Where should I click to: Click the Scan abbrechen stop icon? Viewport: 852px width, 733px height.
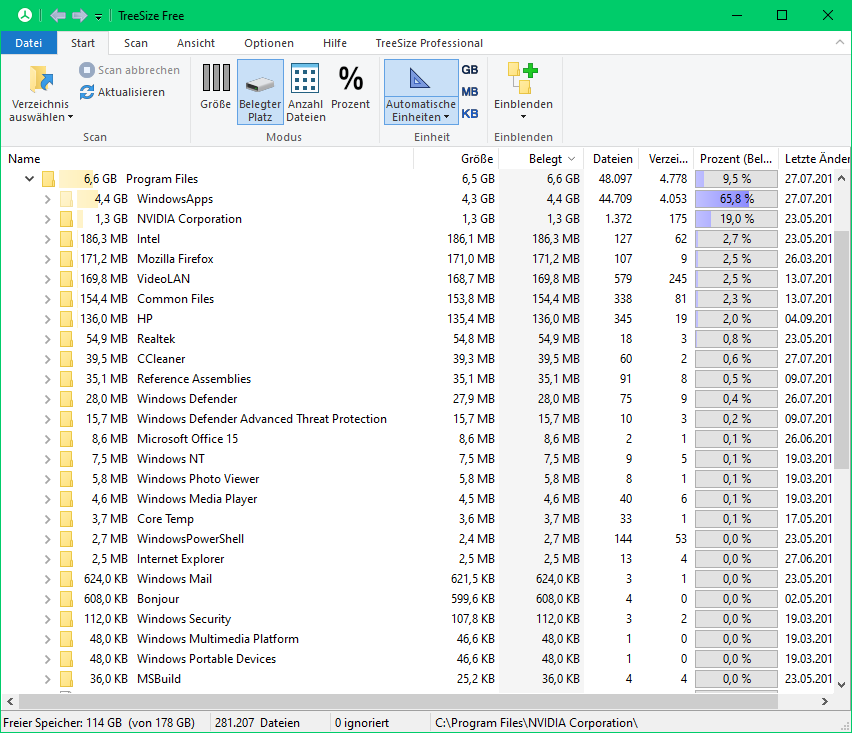pyautogui.click(x=87, y=70)
